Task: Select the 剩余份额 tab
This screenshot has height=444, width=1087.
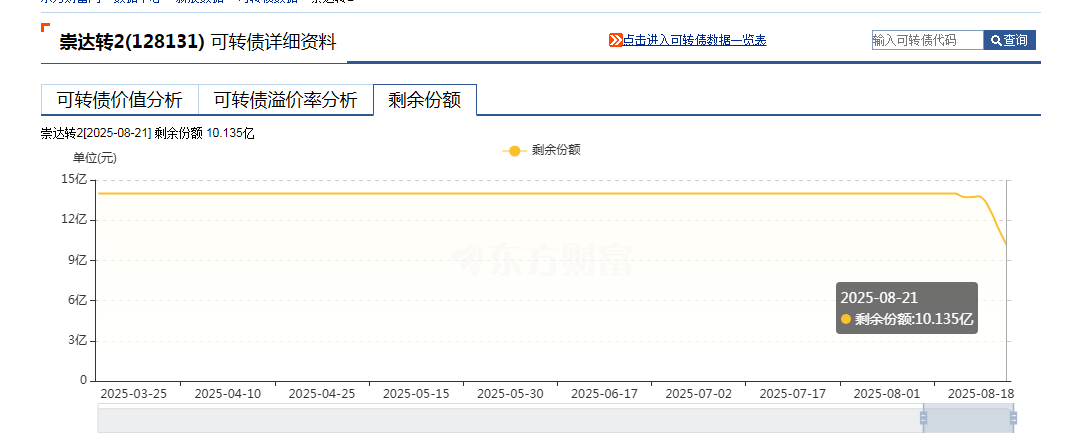Action: pyautogui.click(x=425, y=100)
